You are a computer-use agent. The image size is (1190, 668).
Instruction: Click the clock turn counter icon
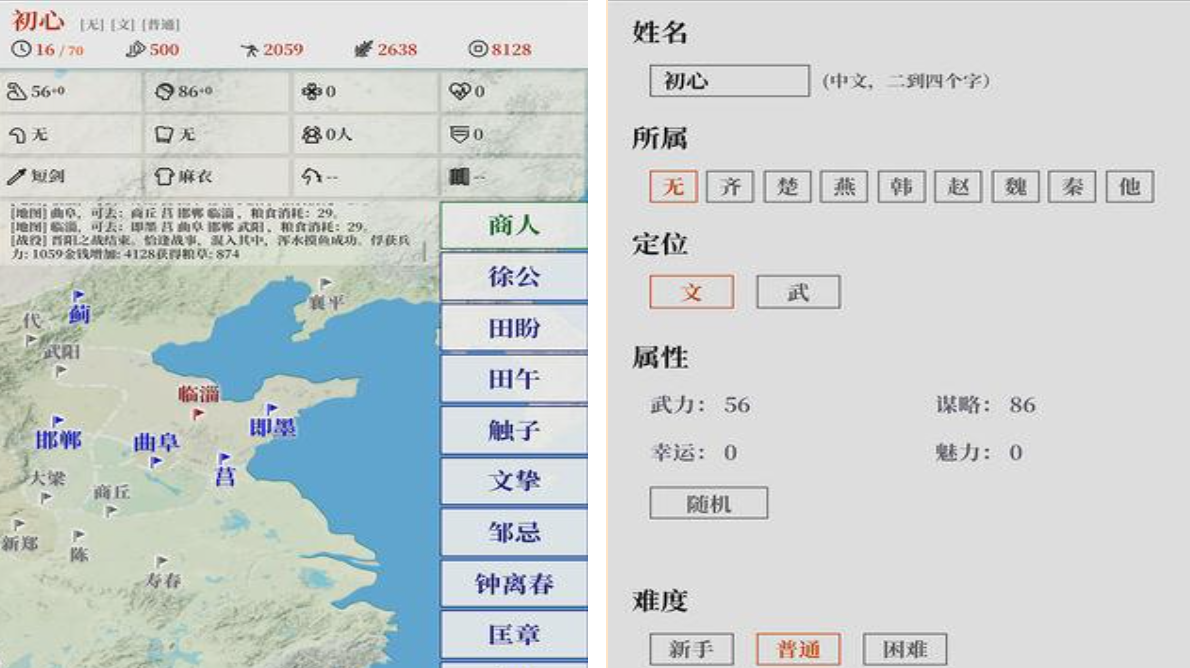(x=21, y=49)
